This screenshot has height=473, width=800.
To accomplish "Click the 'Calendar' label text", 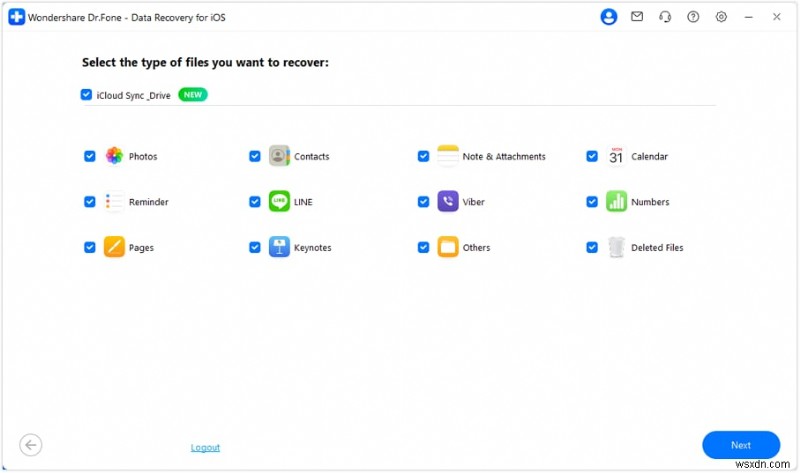I will pyautogui.click(x=649, y=156).
